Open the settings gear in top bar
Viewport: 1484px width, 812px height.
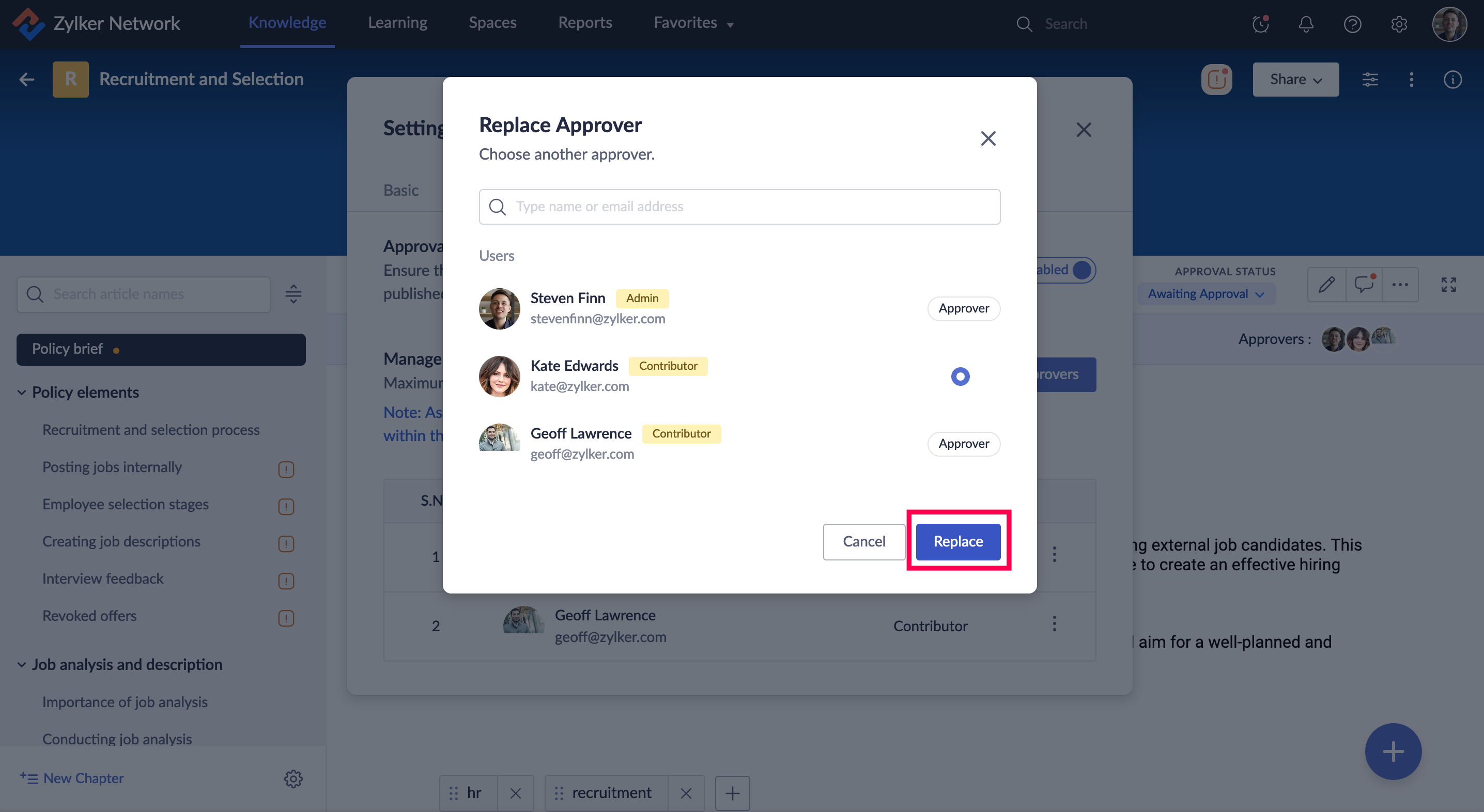(x=1399, y=24)
